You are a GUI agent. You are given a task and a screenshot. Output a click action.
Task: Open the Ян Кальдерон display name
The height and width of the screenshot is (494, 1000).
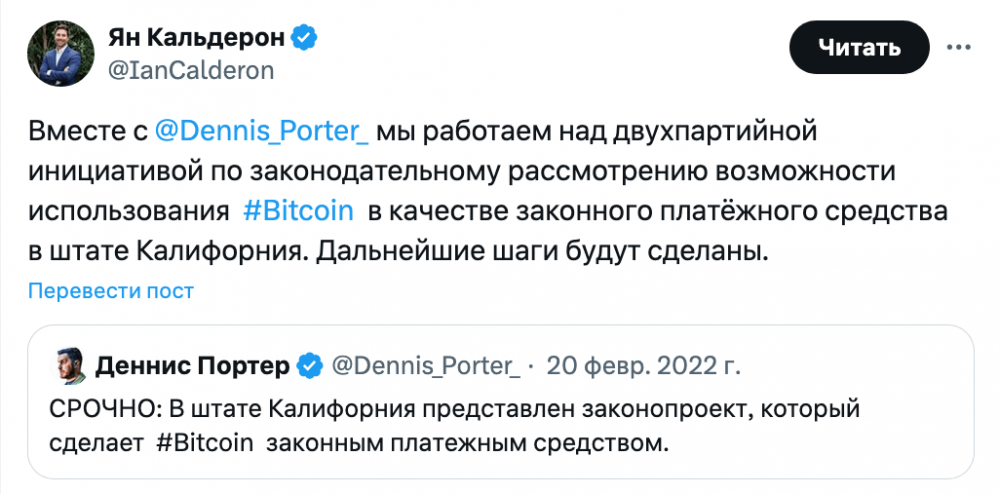tap(196, 39)
